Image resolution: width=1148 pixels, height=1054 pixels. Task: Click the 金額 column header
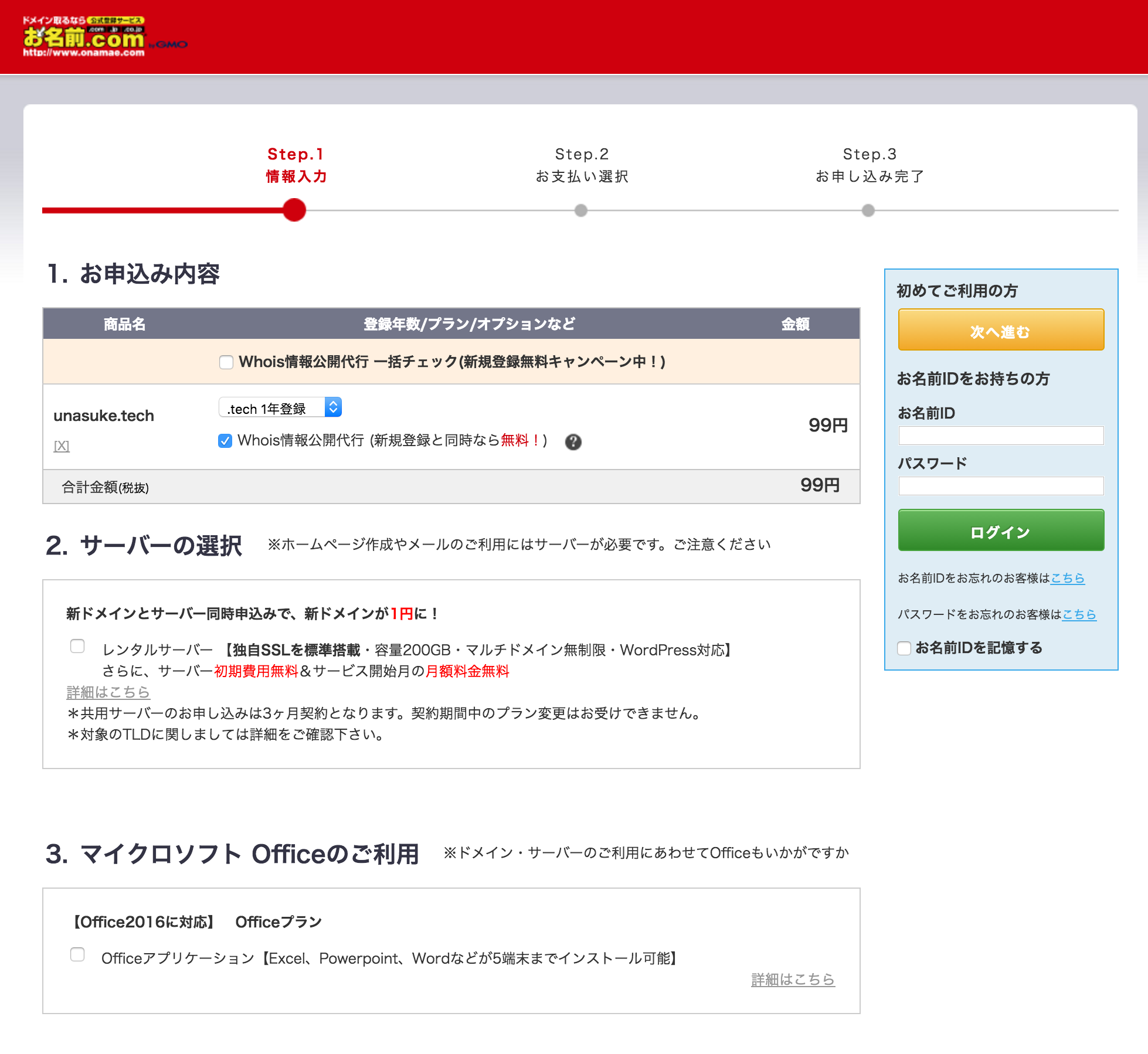pos(795,324)
